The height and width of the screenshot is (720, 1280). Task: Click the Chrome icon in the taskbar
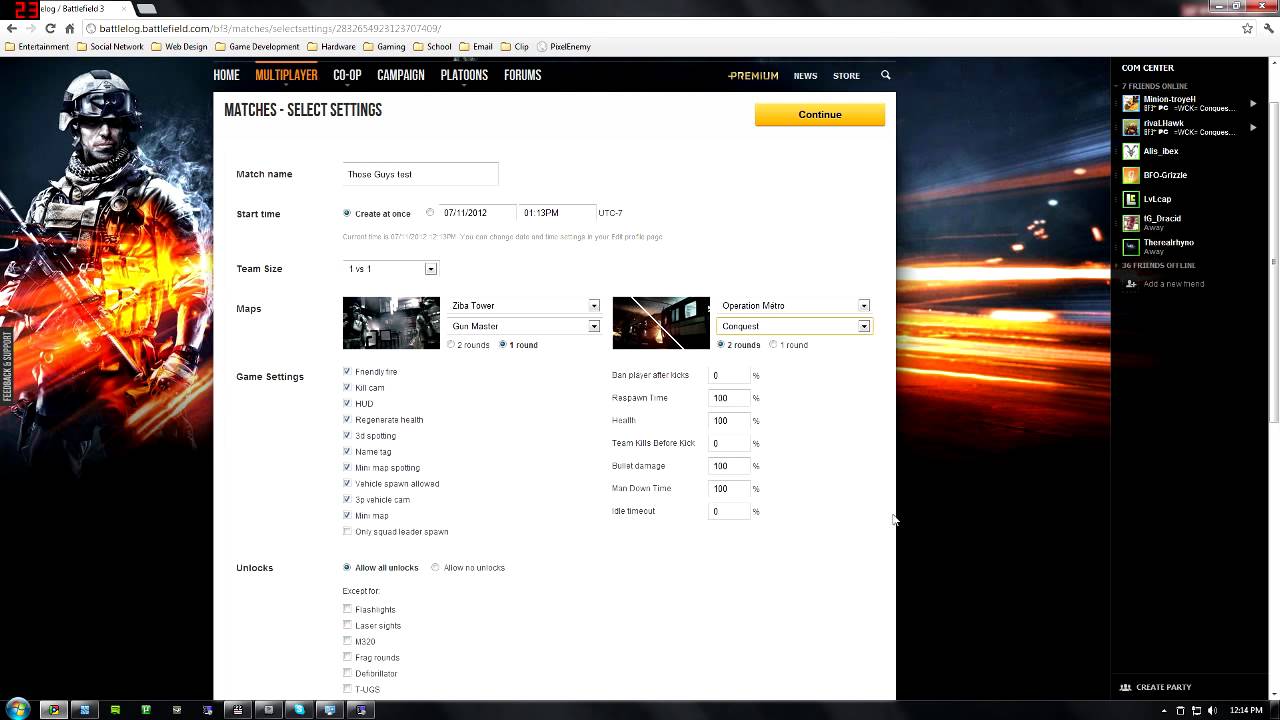click(x=53, y=710)
